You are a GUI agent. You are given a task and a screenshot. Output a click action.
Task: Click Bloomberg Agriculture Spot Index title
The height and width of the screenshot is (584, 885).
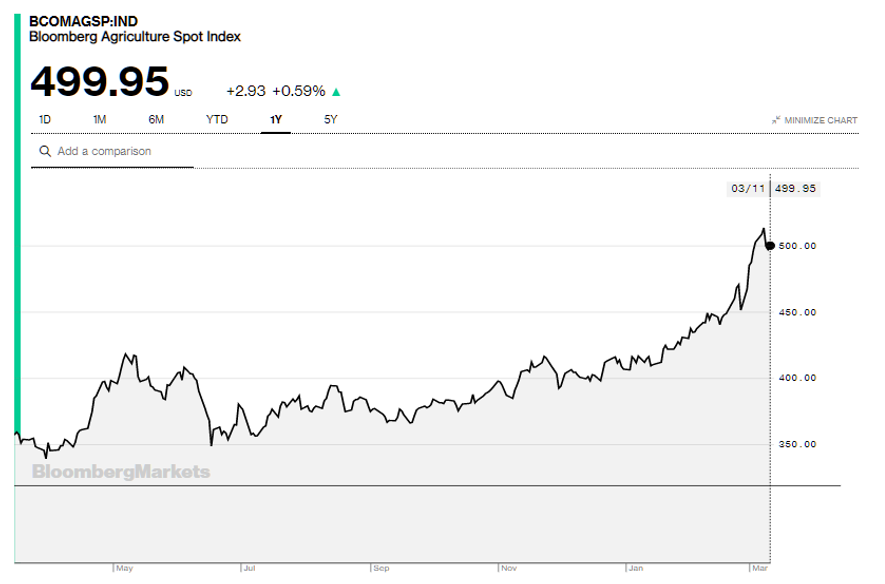135,37
